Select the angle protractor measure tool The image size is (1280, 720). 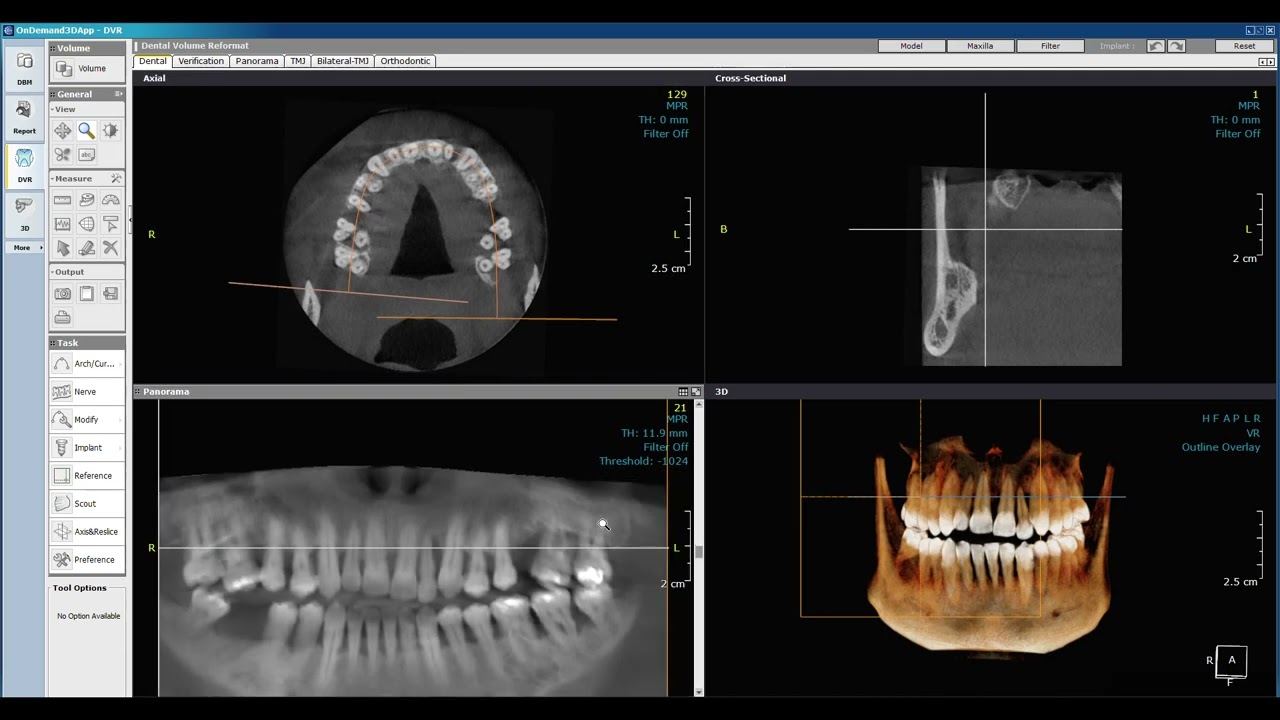click(111, 200)
